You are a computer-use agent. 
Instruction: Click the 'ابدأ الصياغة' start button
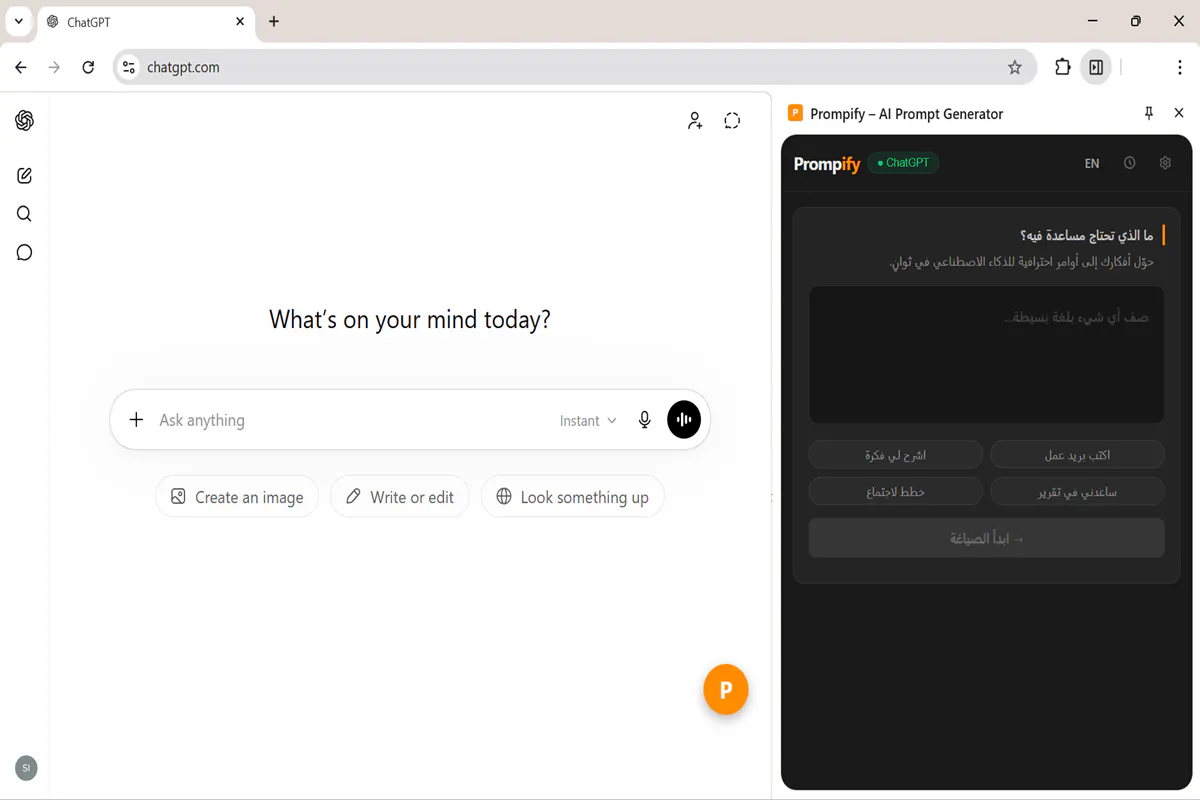[x=987, y=538]
